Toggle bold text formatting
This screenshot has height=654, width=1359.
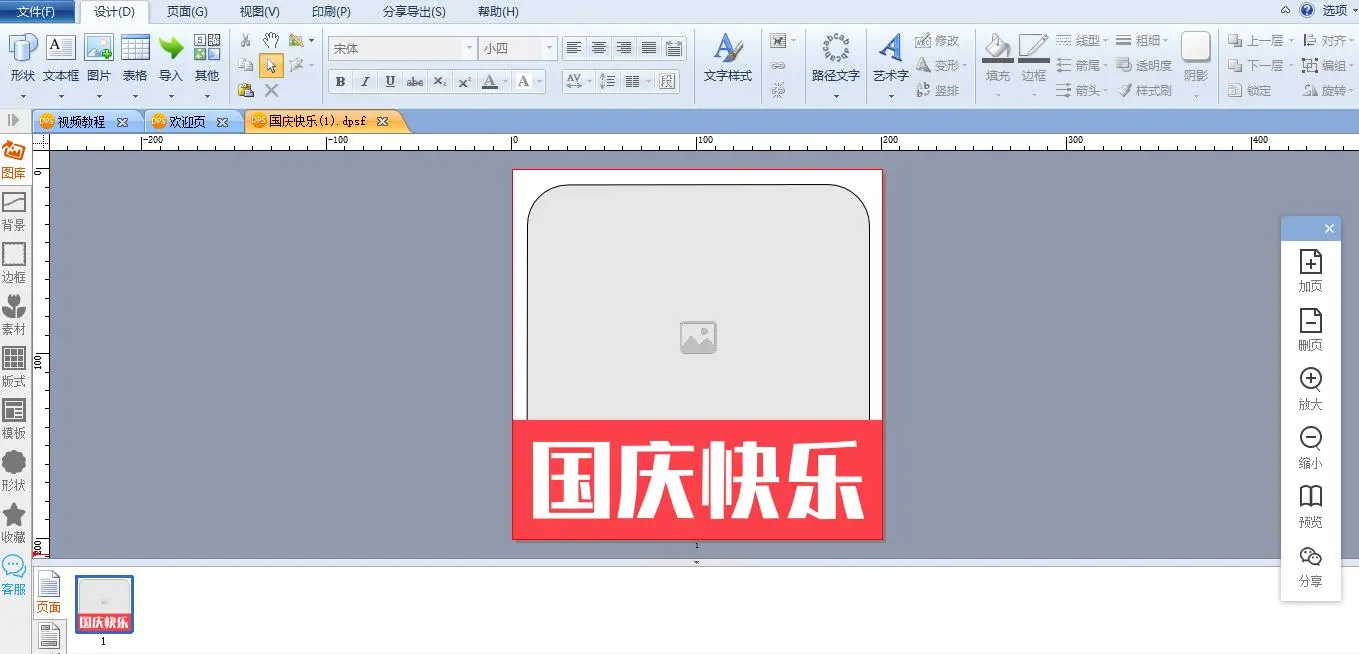340,82
